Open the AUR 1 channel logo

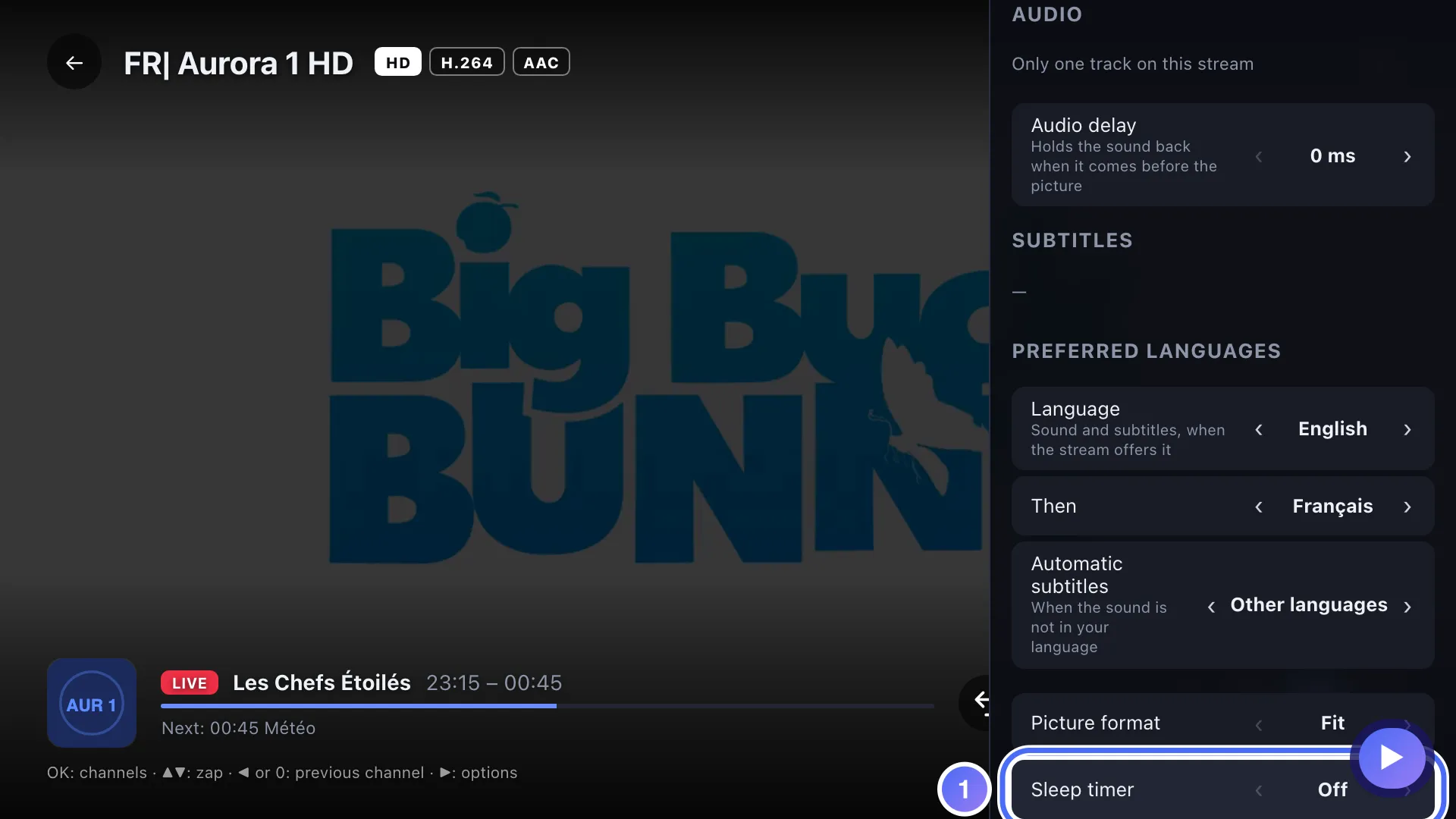pos(92,703)
